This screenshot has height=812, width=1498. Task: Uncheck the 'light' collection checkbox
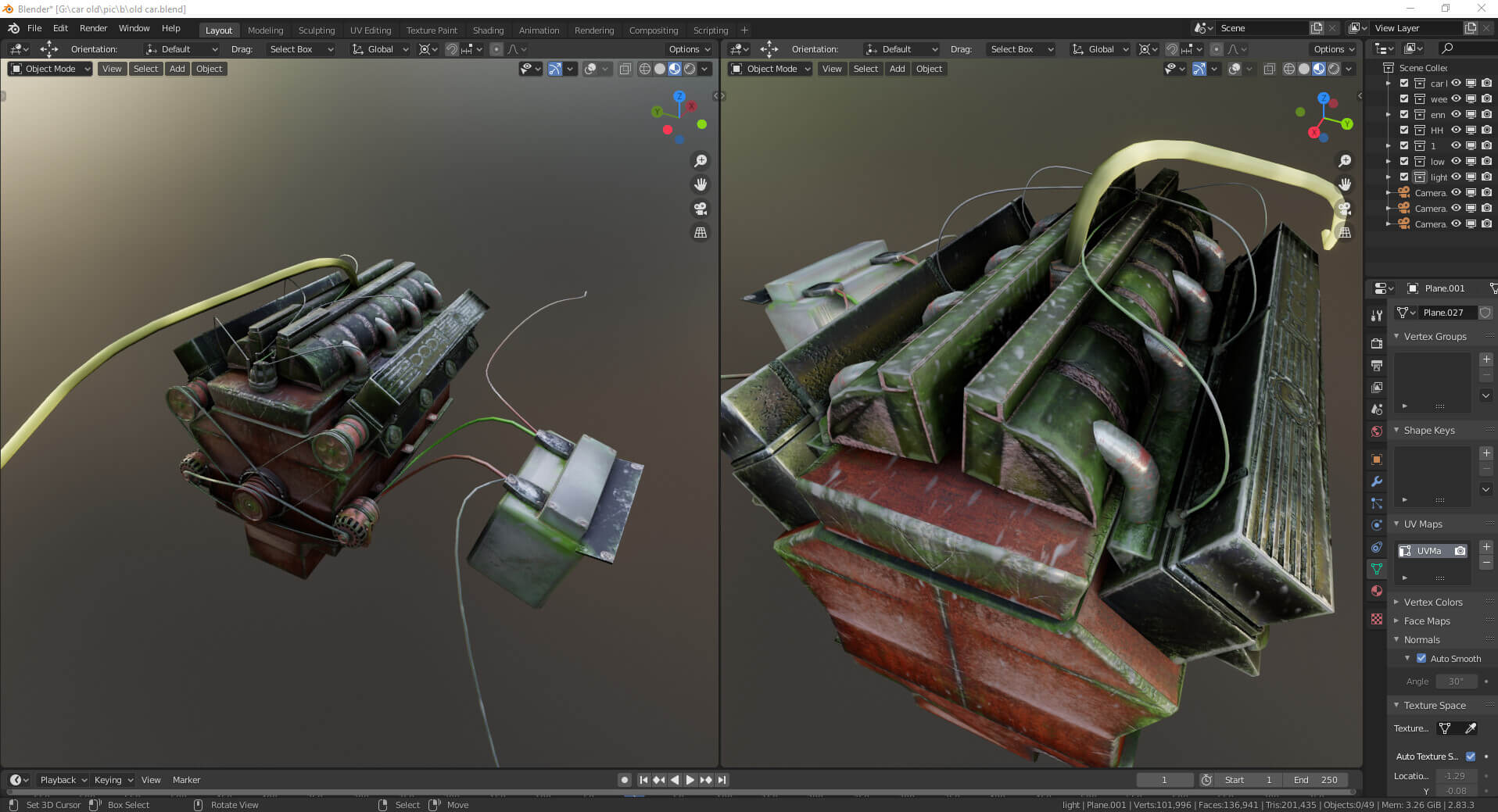point(1404,177)
